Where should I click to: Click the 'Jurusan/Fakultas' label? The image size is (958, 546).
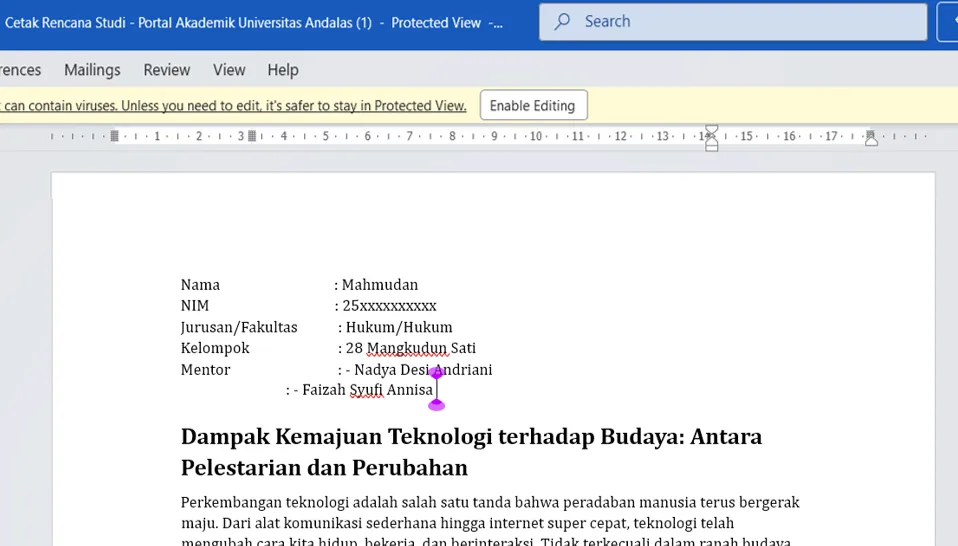[239, 328]
